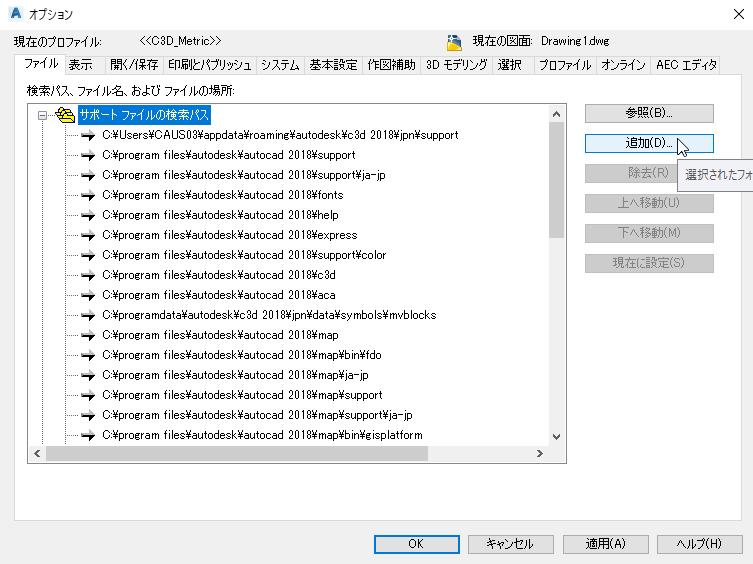Click the vertical scrollbar down arrow
The image size is (753, 564).
pyautogui.click(x=557, y=437)
